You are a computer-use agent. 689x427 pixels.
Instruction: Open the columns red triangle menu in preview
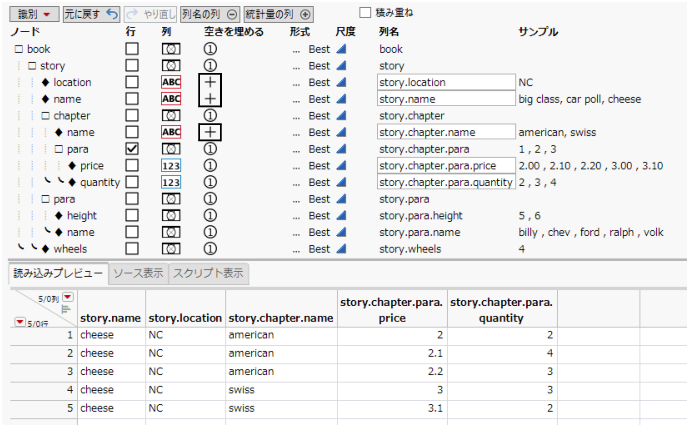coord(68,297)
